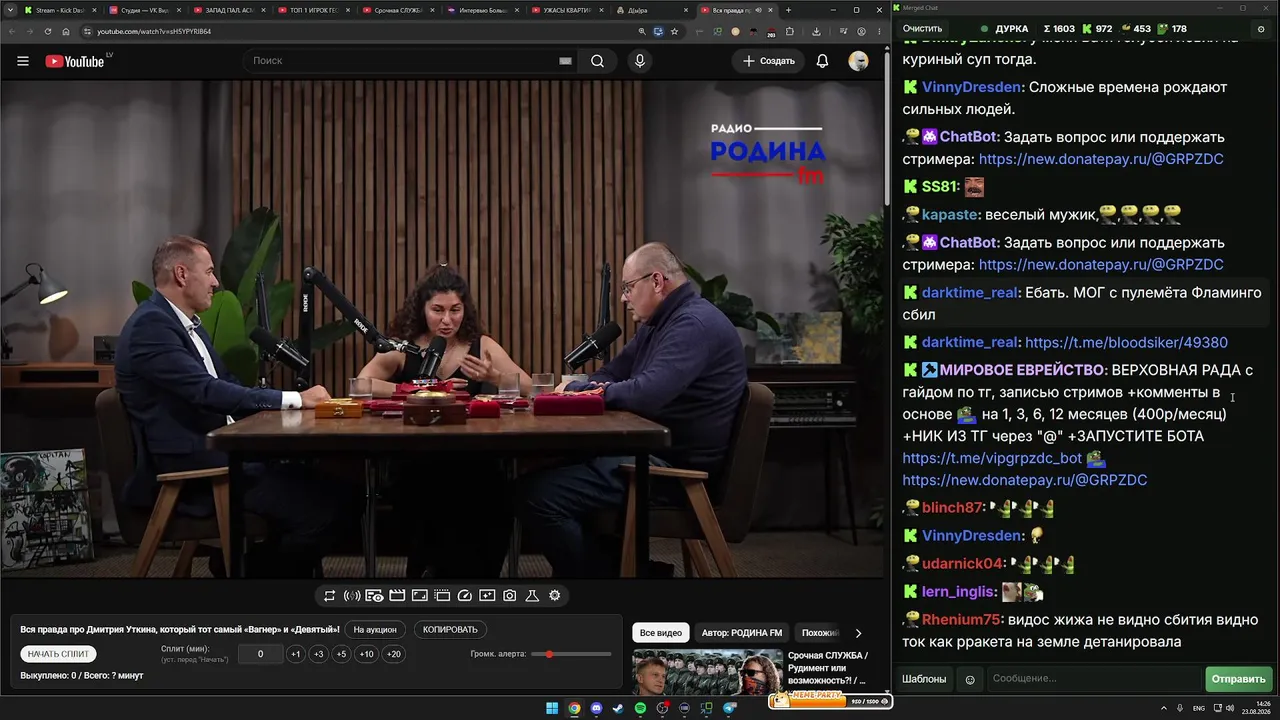Viewport: 1280px width, 720px height.
Task: Switch to the ЗАПАД ПАЛ tab
Action: tap(229, 10)
